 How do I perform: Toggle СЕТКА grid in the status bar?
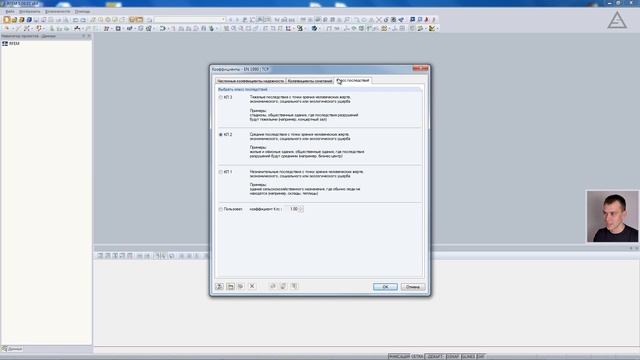pyautogui.click(x=417, y=357)
